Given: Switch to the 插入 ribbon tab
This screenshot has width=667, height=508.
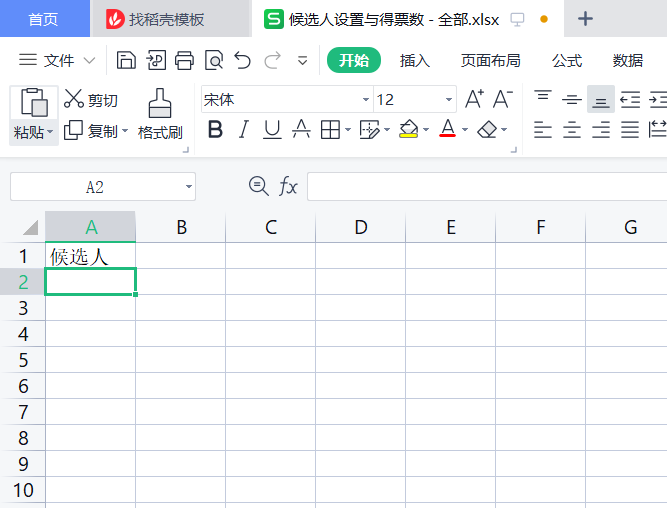Looking at the screenshot, I should click(x=414, y=60).
